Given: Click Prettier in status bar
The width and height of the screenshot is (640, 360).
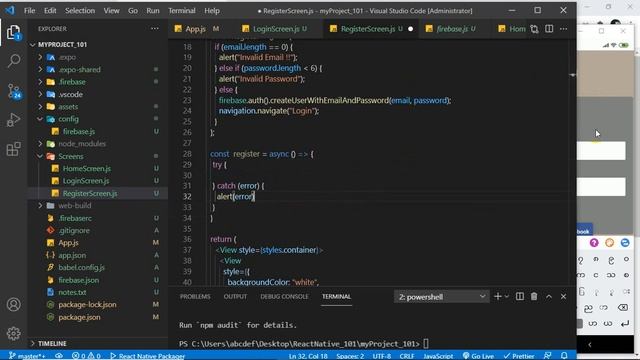Looking at the screenshot, I should [x=519, y=356].
